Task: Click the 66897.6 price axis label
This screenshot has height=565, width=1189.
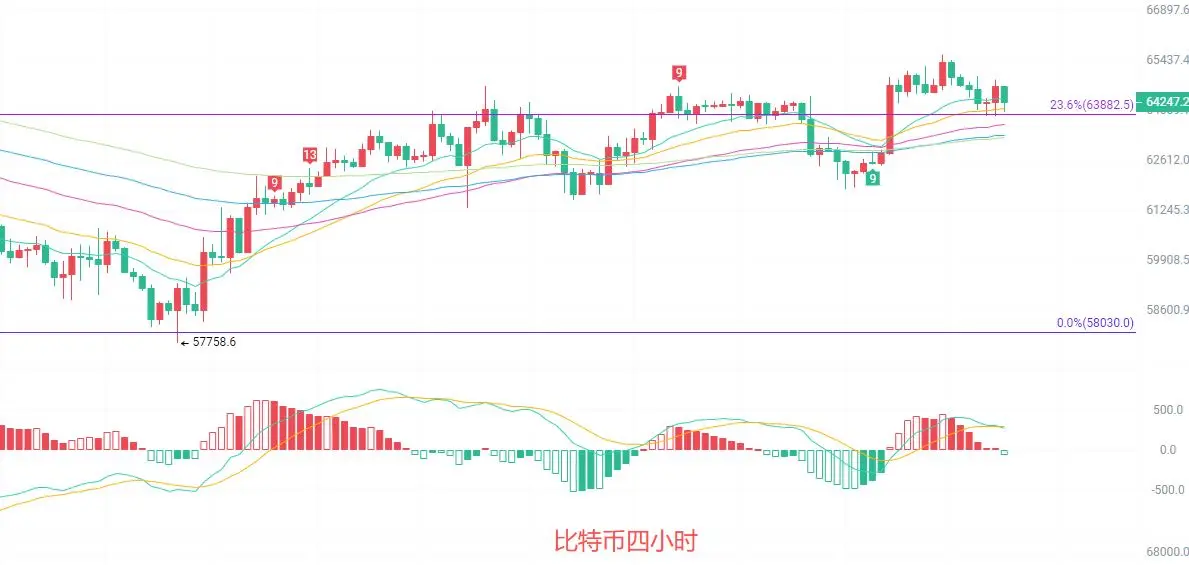Action: tap(1167, 10)
